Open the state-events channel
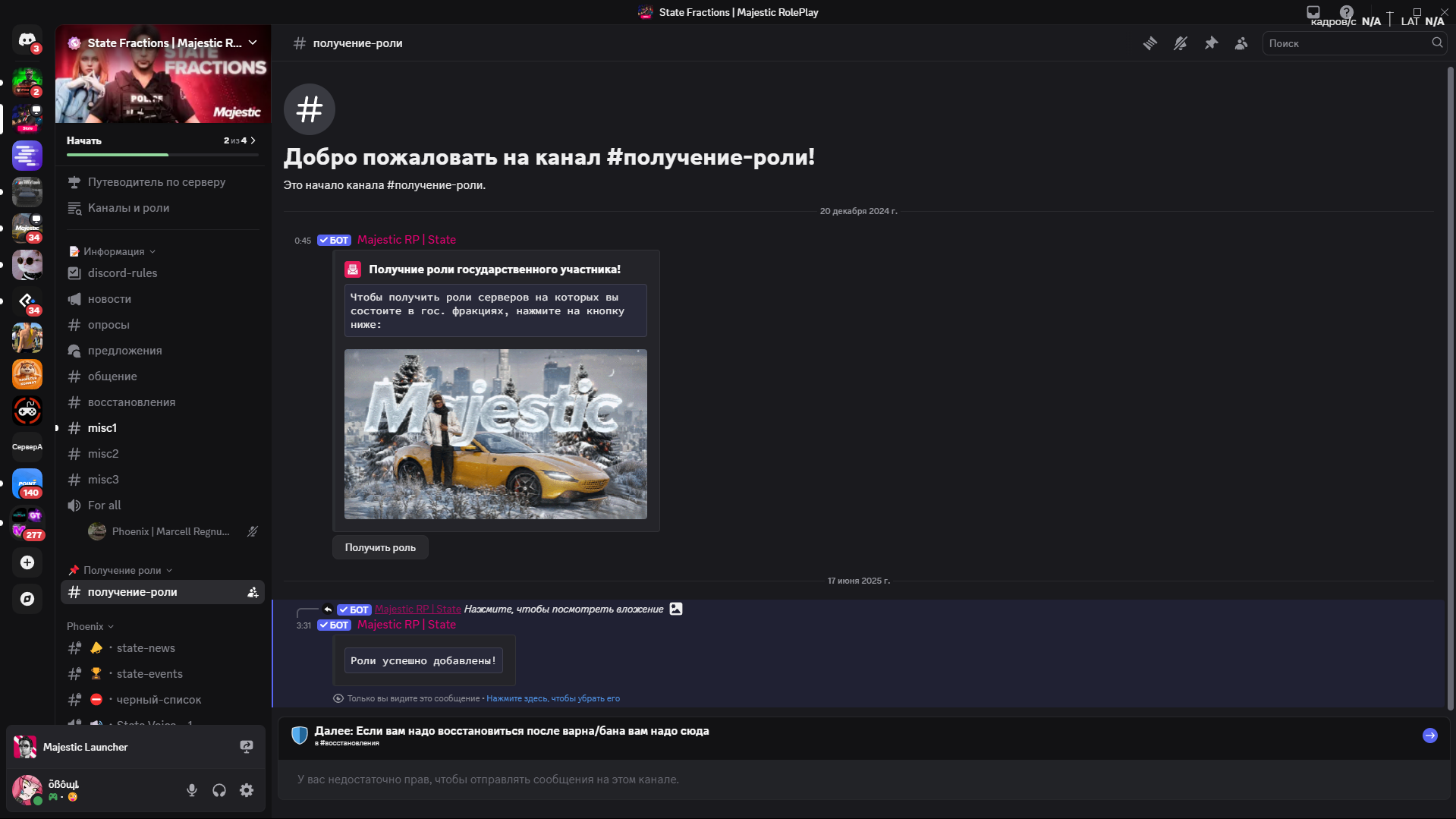Screen dimensions: 1456x819 (x=162, y=674)
